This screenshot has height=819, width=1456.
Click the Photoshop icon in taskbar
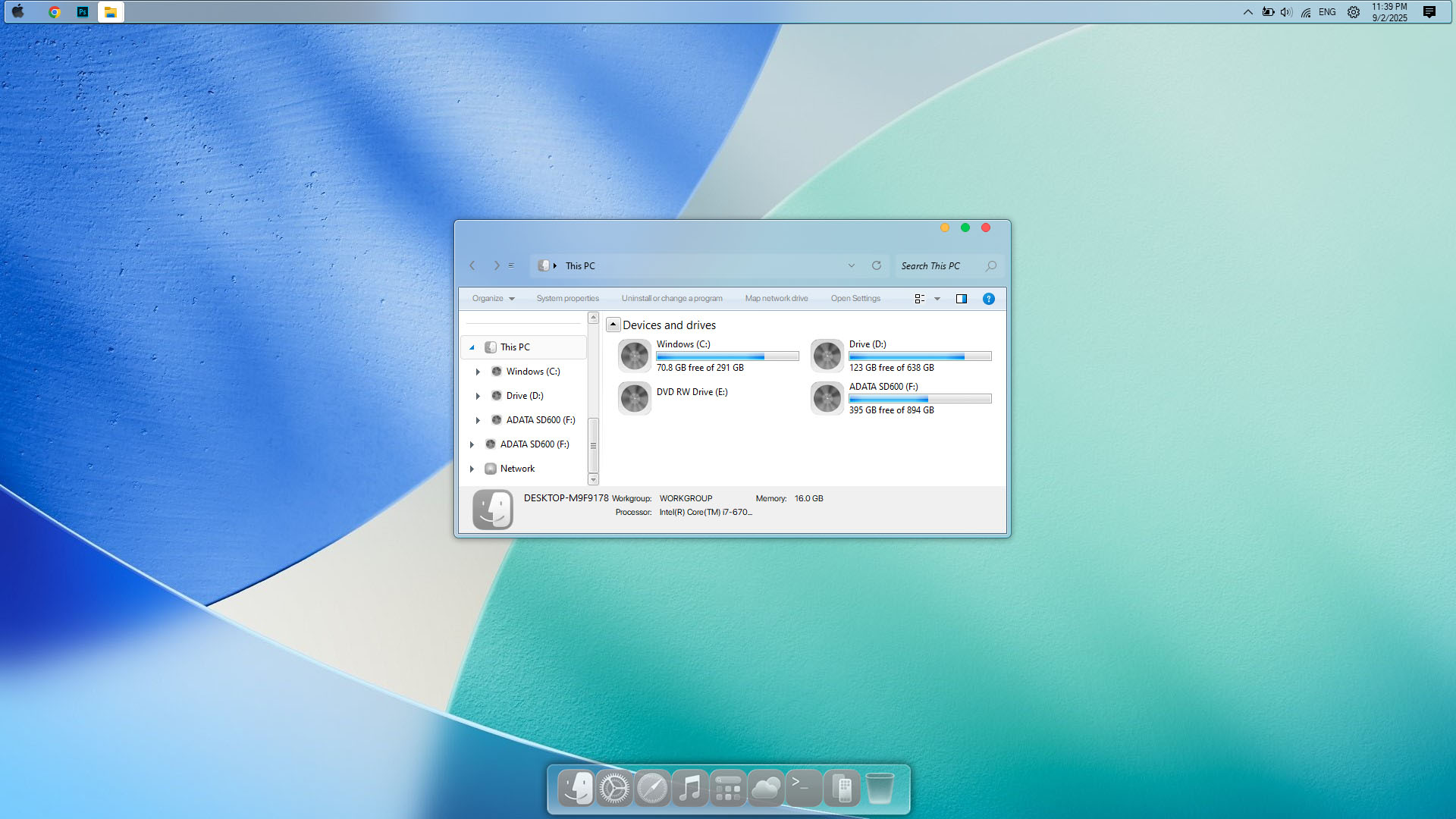pyautogui.click(x=83, y=12)
